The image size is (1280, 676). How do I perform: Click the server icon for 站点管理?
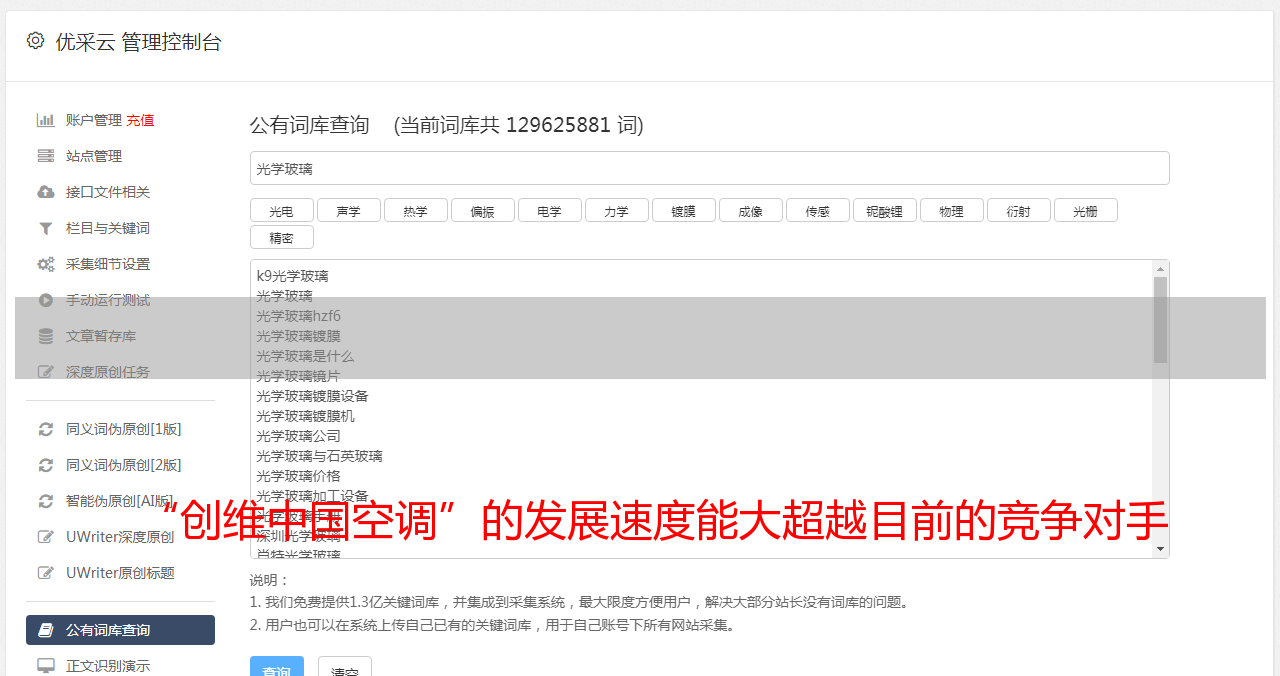45,156
